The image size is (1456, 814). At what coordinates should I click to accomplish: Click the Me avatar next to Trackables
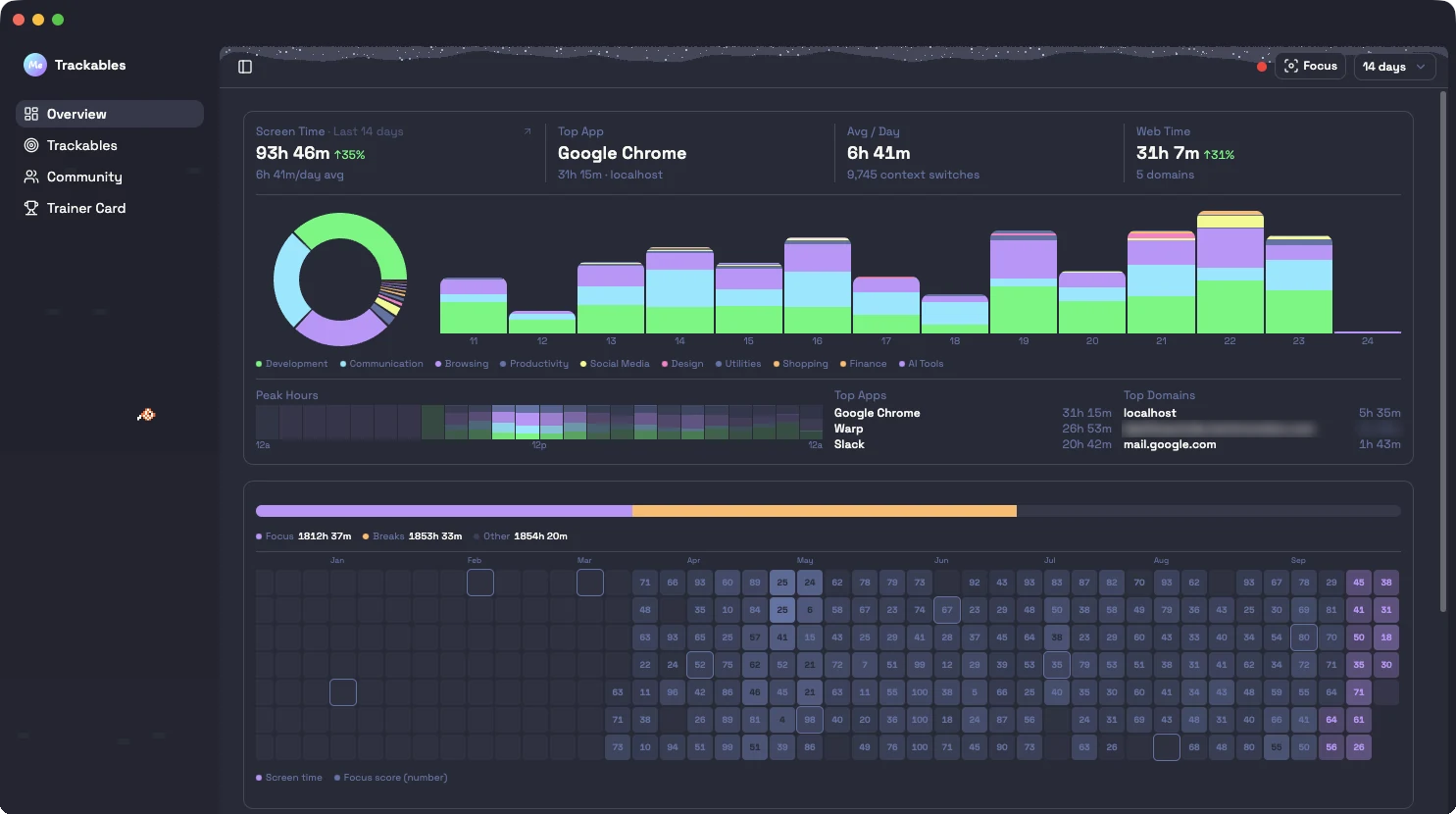click(x=35, y=65)
